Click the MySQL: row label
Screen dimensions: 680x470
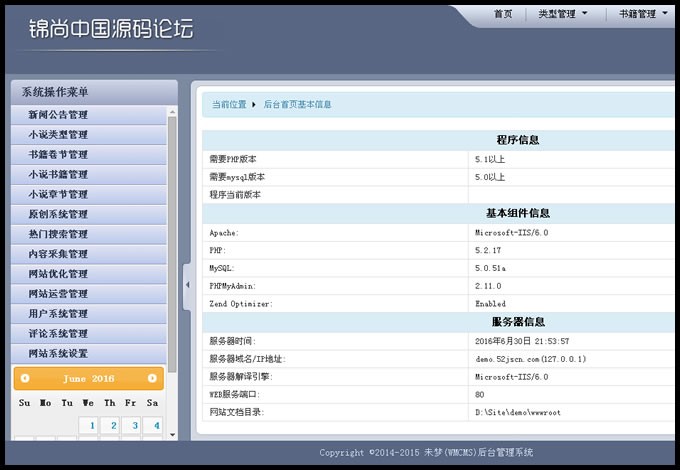222,268
